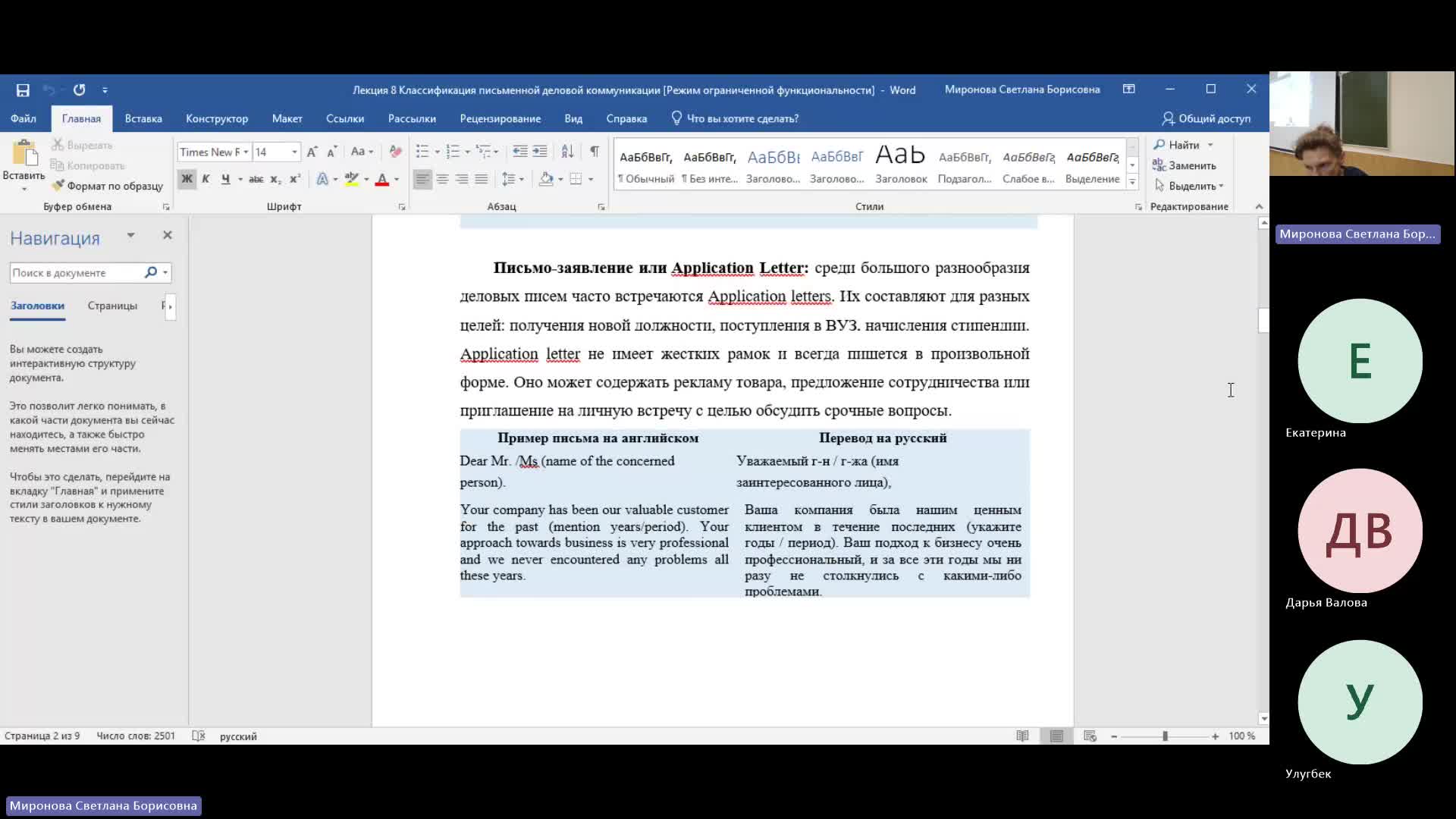Sort the selection alphabetically
Image resolution: width=1456 pixels, height=819 pixels.
click(567, 152)
